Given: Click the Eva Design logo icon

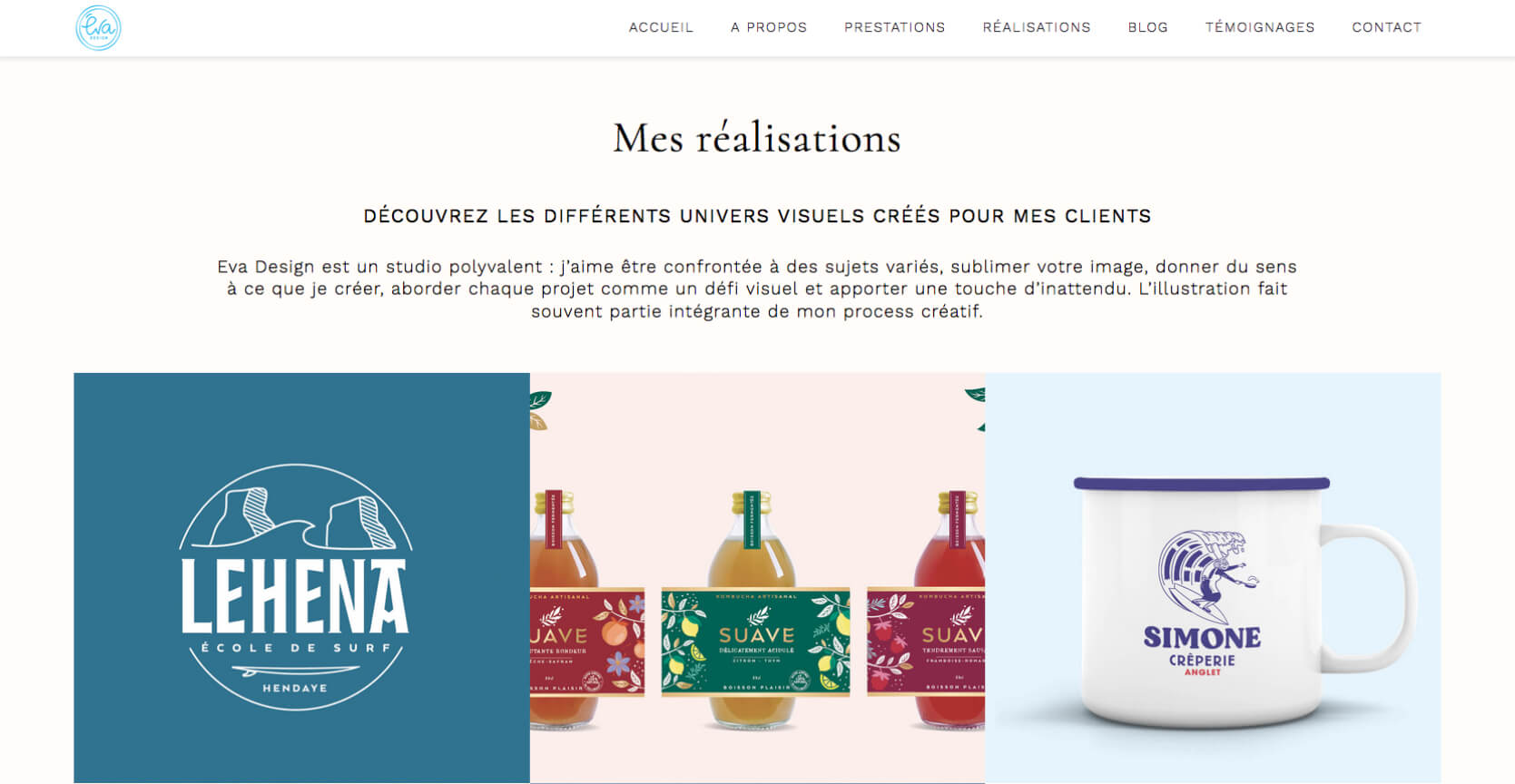Looking at the screenshot, I should (98, 28).
